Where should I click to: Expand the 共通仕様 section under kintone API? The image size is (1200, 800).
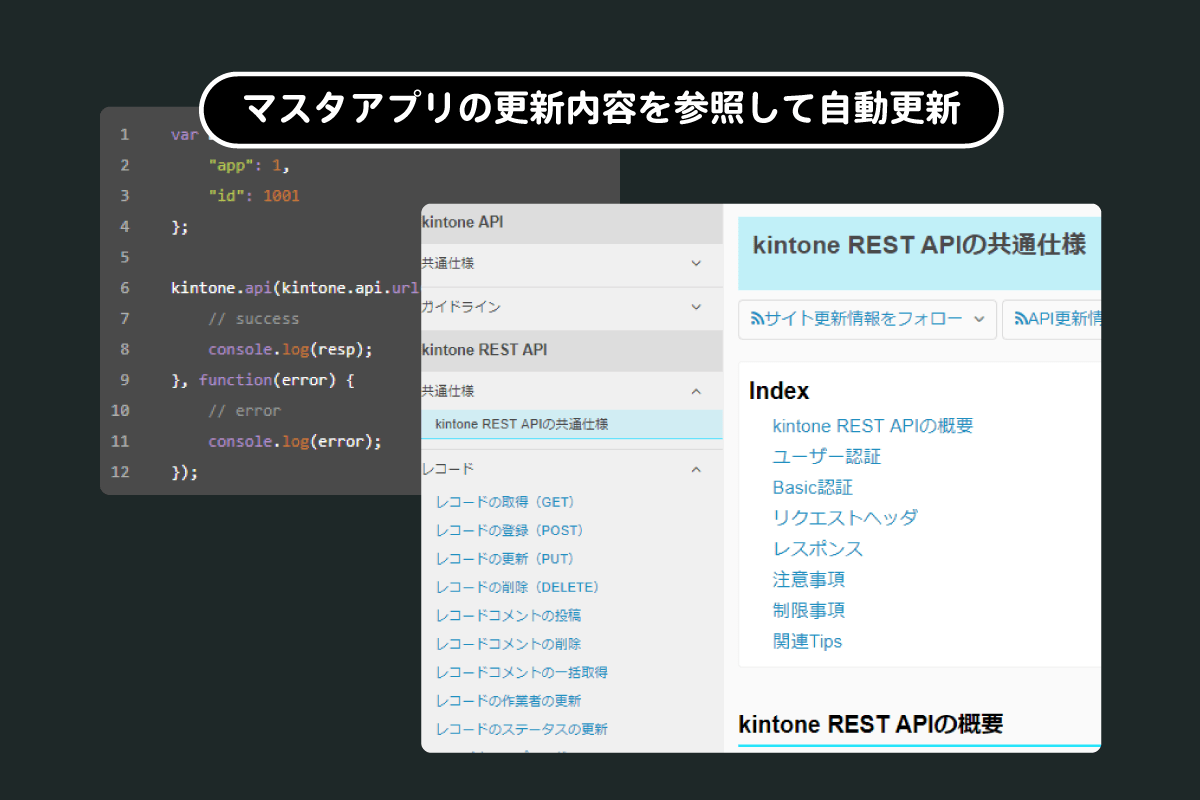click(571, 264)
